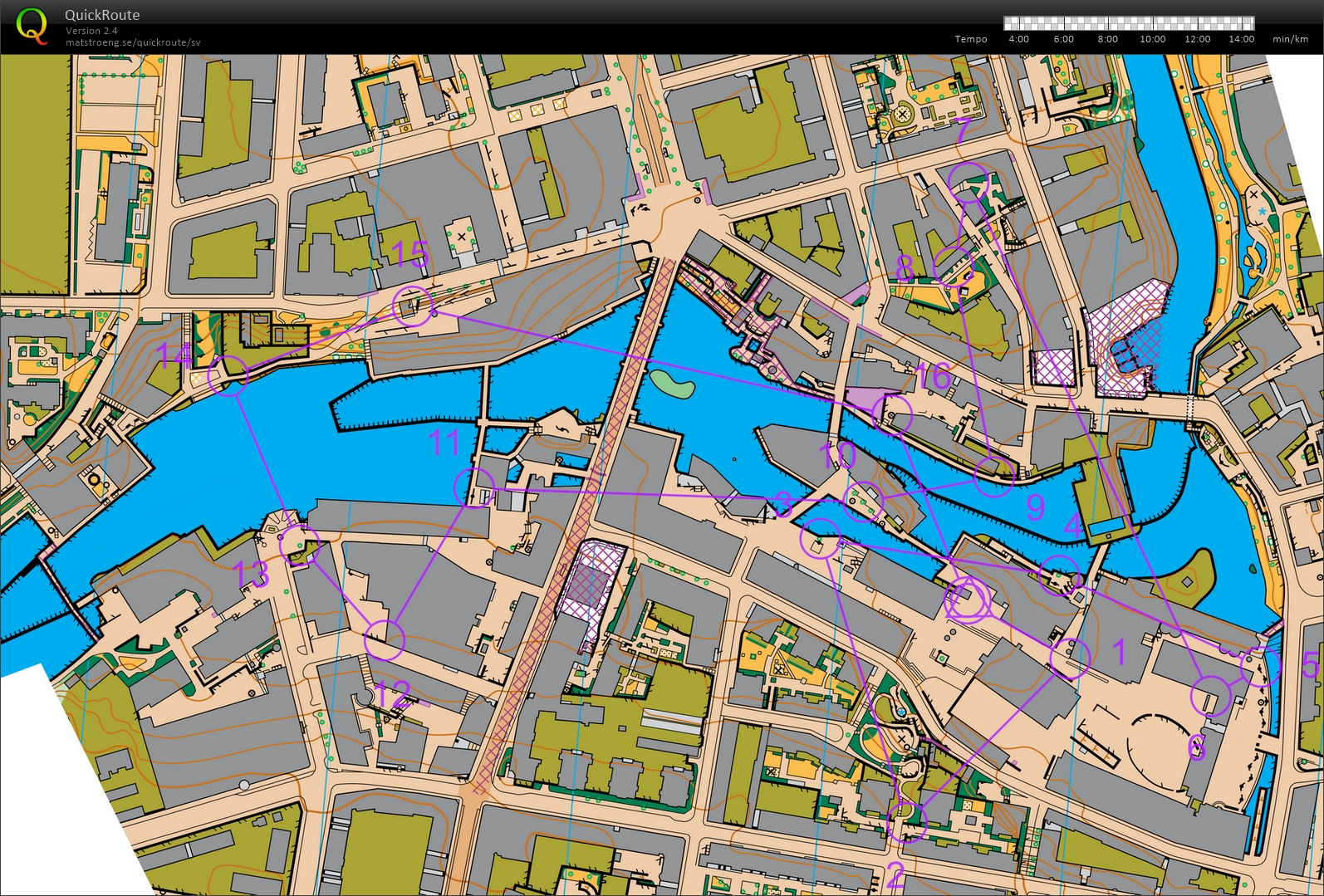1324x896 pixels.
Task: Select the 8:00 tempo value
Action: 1107,39
